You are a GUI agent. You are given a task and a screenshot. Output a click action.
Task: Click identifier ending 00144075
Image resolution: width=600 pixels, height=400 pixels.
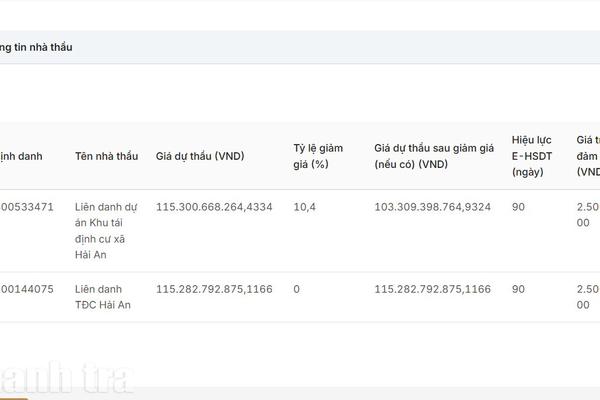26,289
